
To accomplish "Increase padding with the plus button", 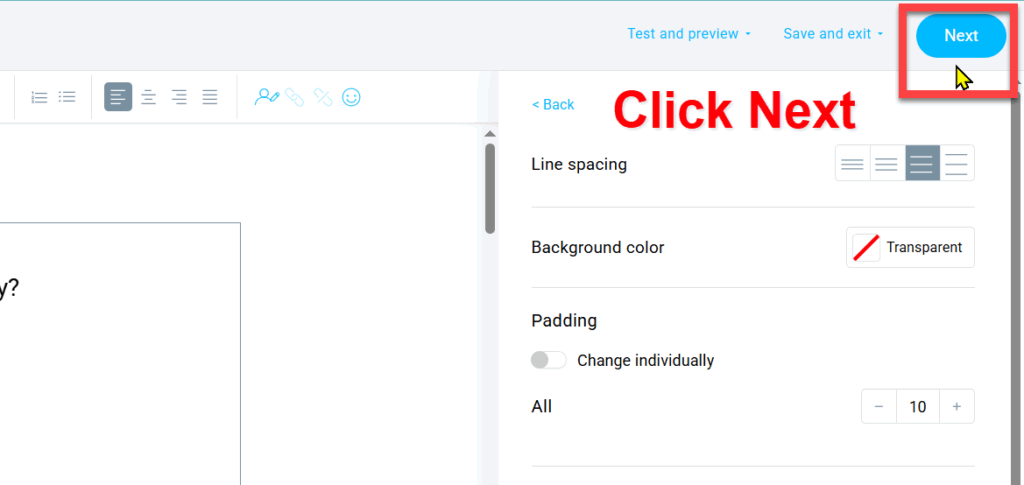I will coord(956,407).
